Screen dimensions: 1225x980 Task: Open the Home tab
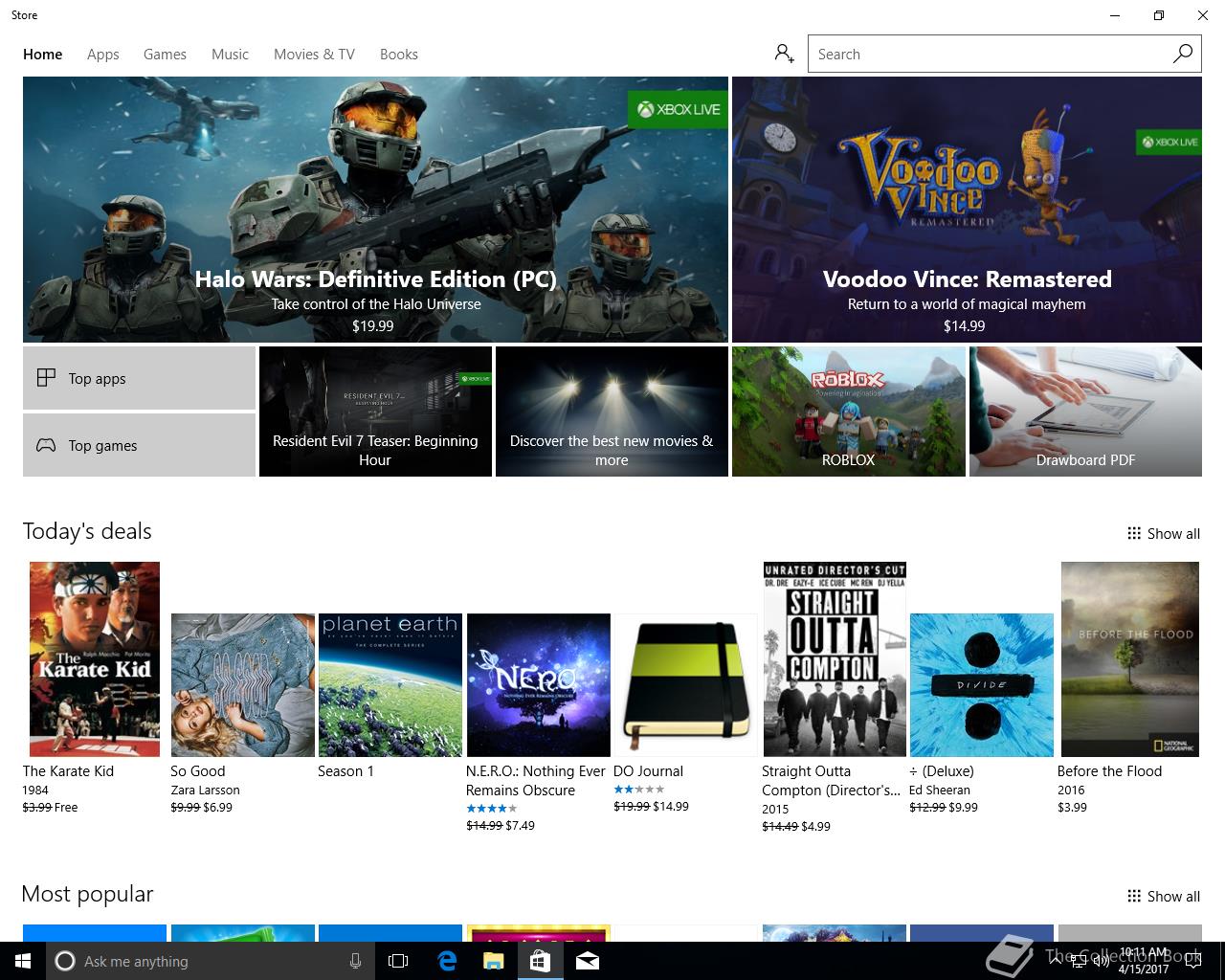coord(42,55)
